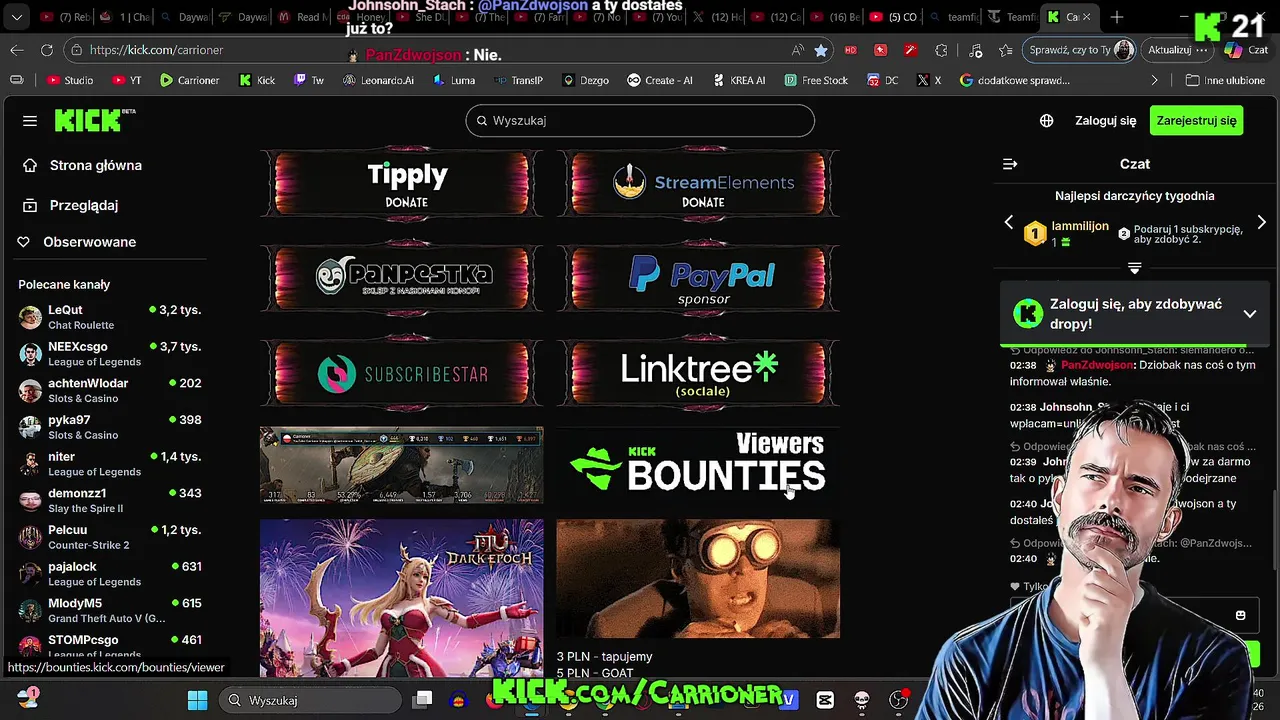The image size is (1280, 720).
Task: Open Tipply donate banner
Action: 402,183
